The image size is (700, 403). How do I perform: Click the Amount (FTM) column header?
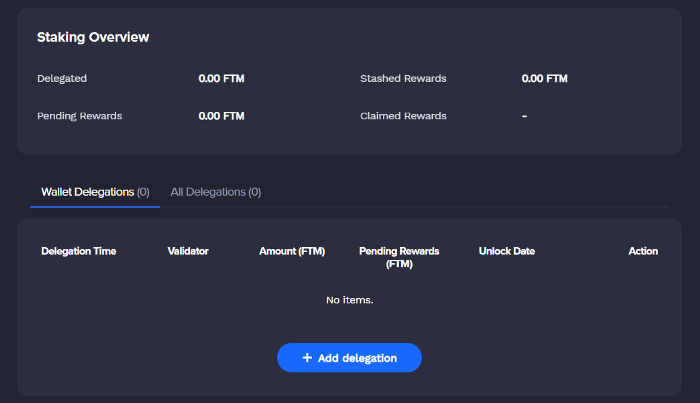[x=292, y=251]
